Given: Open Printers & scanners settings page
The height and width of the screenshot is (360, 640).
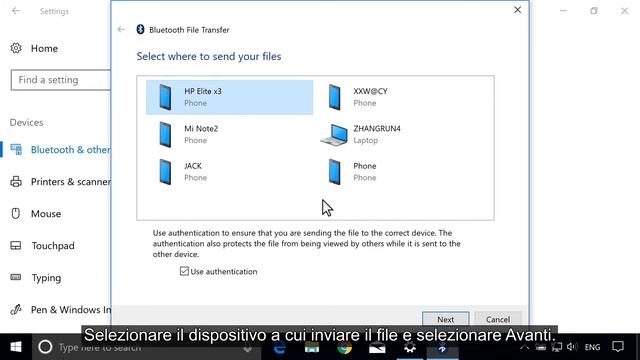Looking at the screenshot, I should tap(57, 182).
